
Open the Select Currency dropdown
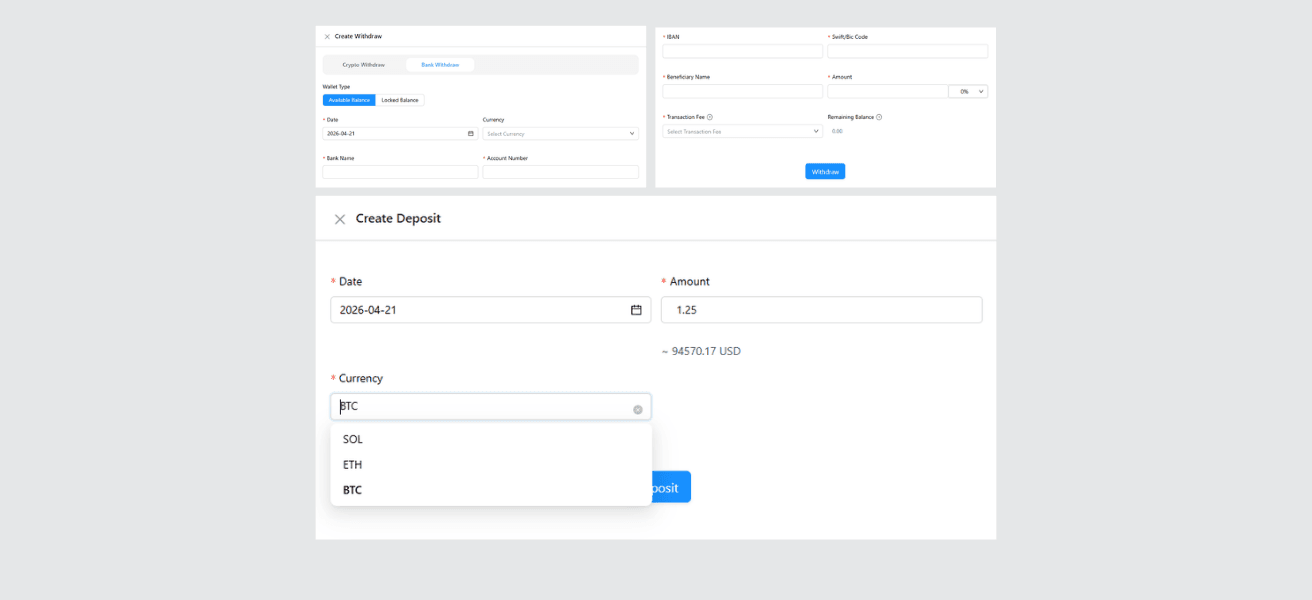point(560,133)
